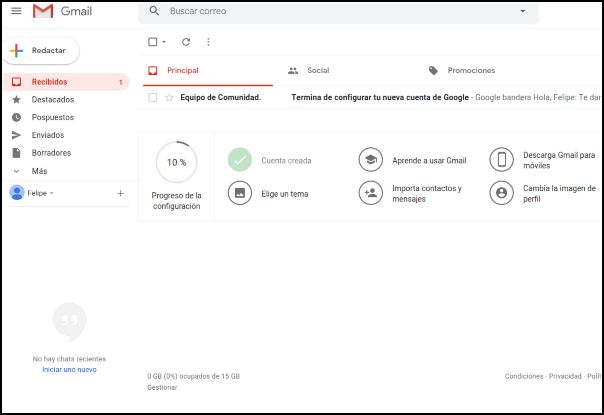This screenshot has width=604, height=415.
Task: Open the Elige un tema option
Action: 285,194
